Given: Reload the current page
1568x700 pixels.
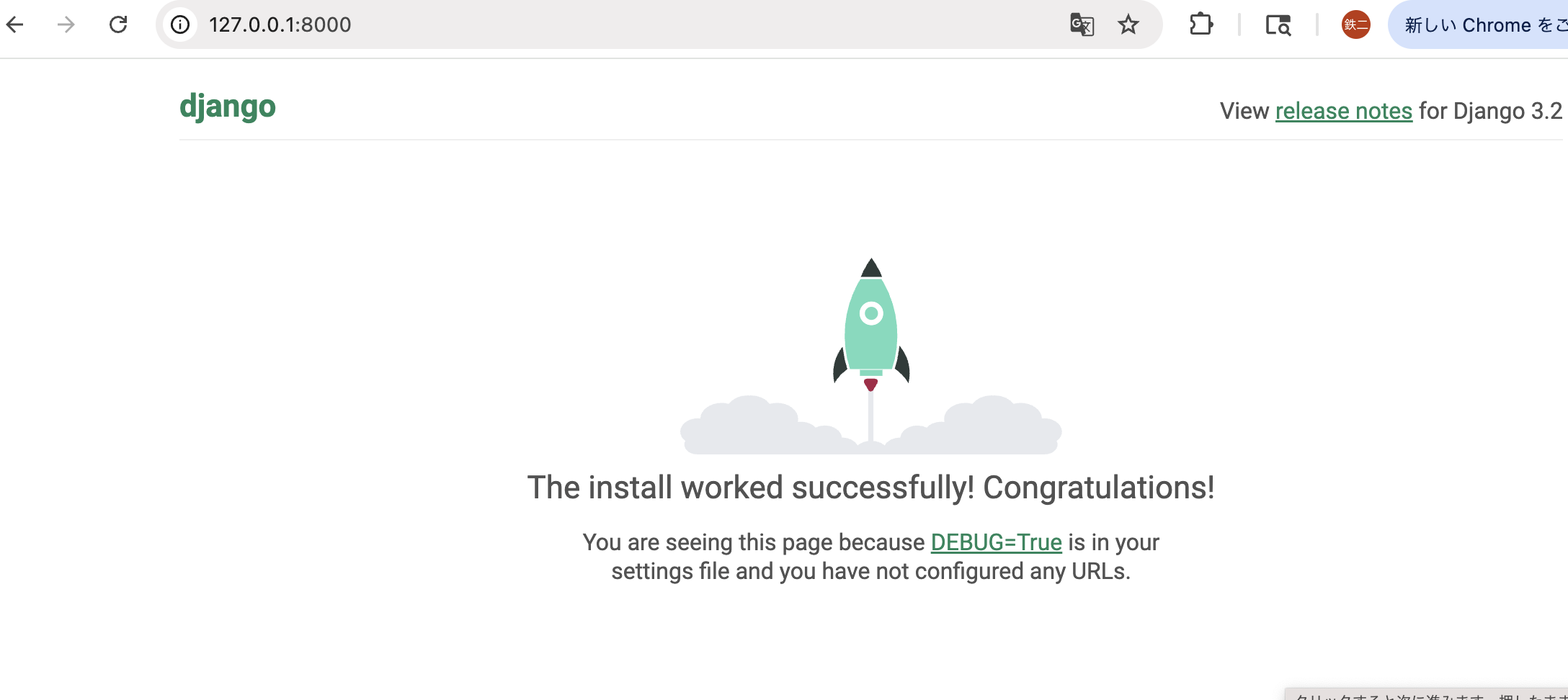Looking at the screenshot, I should [x=118, y=24].
